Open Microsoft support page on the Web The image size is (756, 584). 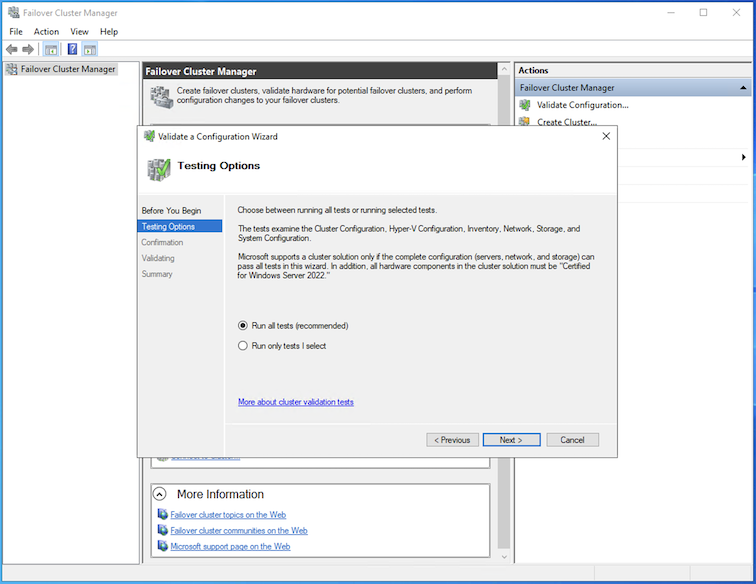tap(230, 546)
